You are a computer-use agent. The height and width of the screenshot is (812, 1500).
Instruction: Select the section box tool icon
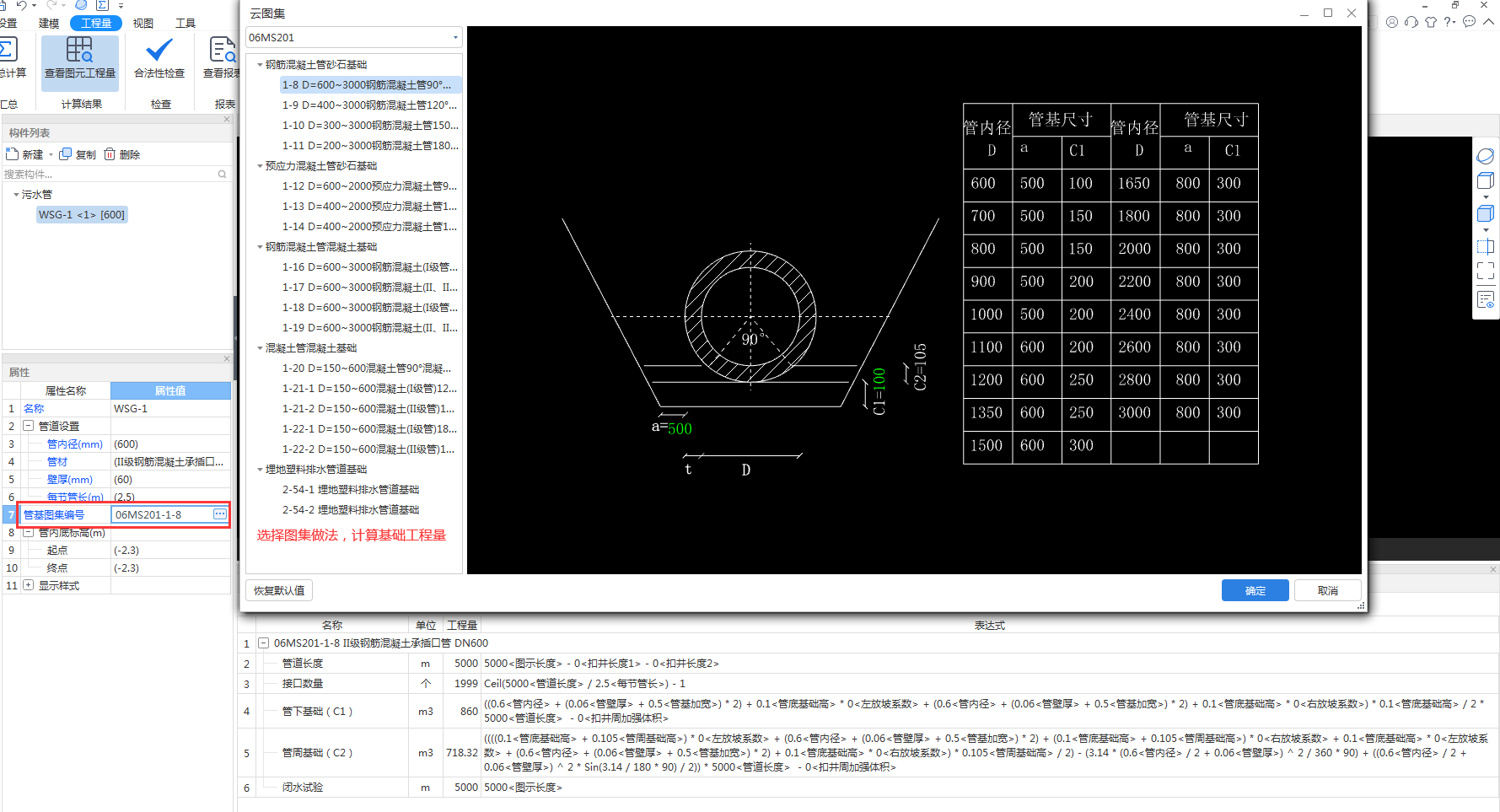[x=1486, y=247]
